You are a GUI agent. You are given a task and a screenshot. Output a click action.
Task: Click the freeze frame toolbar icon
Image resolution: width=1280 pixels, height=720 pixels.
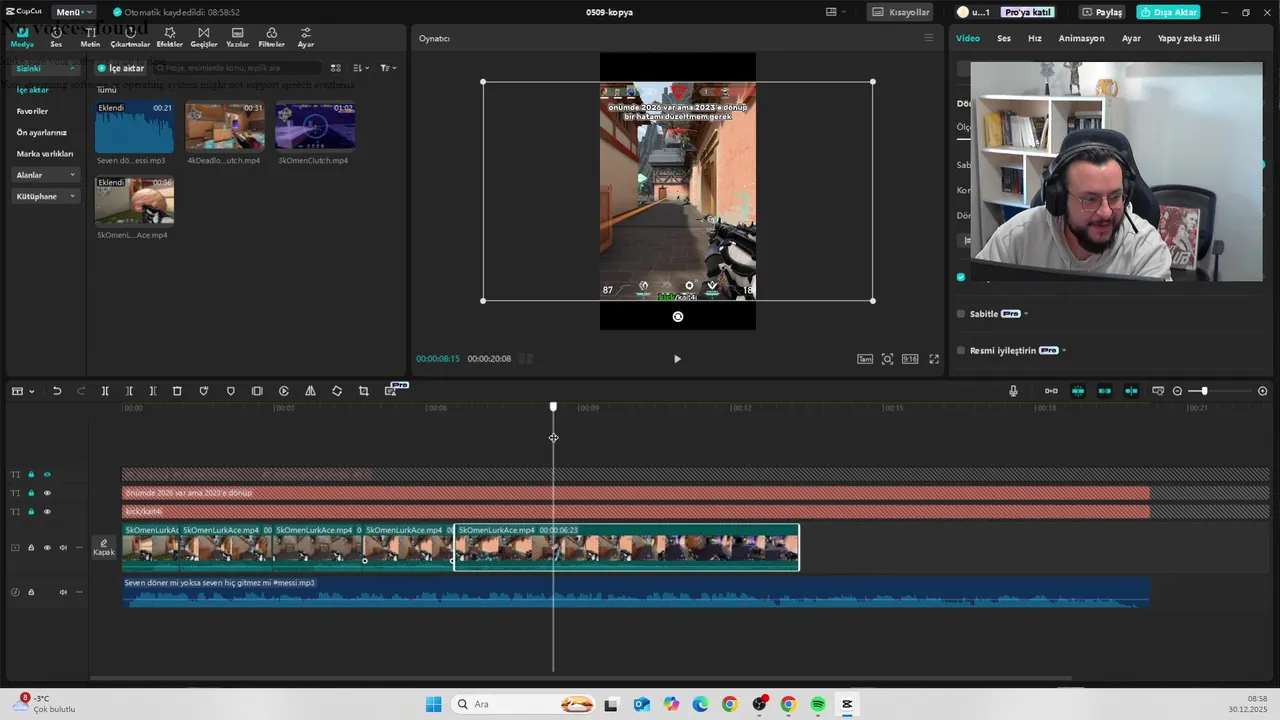tap(257, 391)
